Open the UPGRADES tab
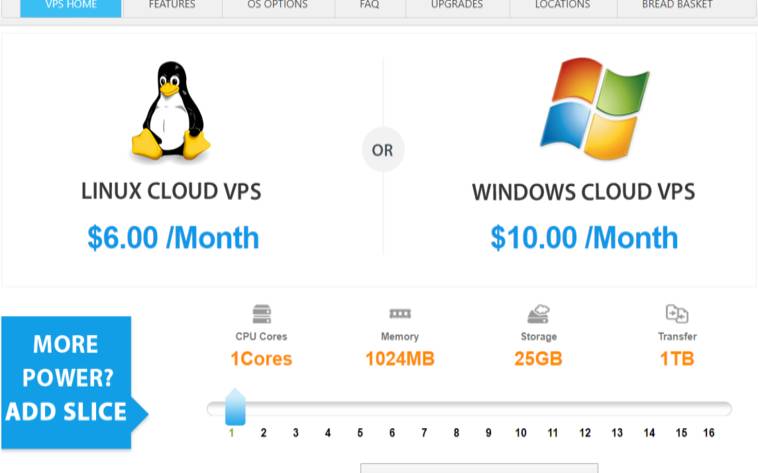The height and width of the screenshot is (473, 758). 457,7
